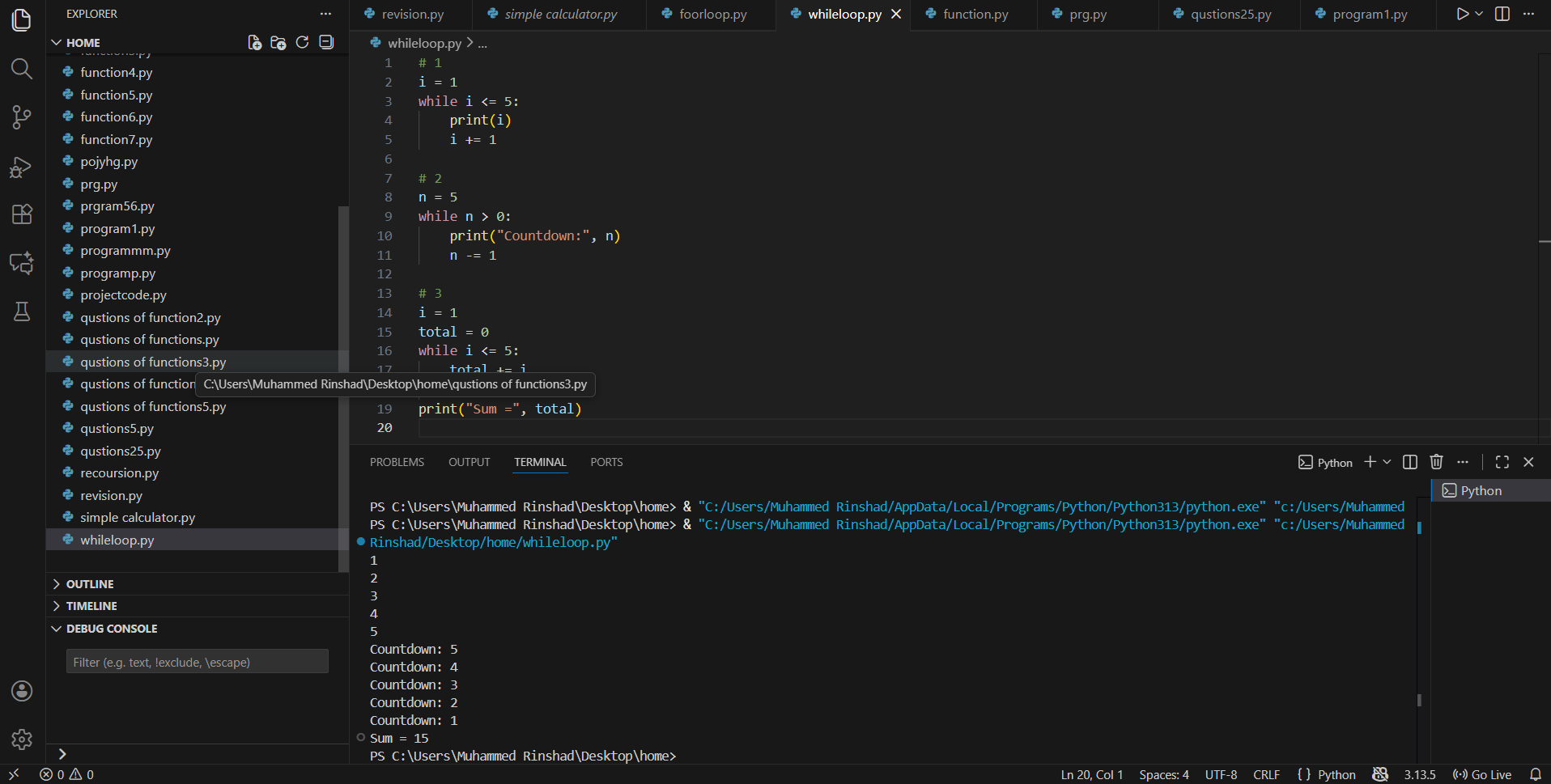
Task: Open the Extensions view
Action: [22, 214]
